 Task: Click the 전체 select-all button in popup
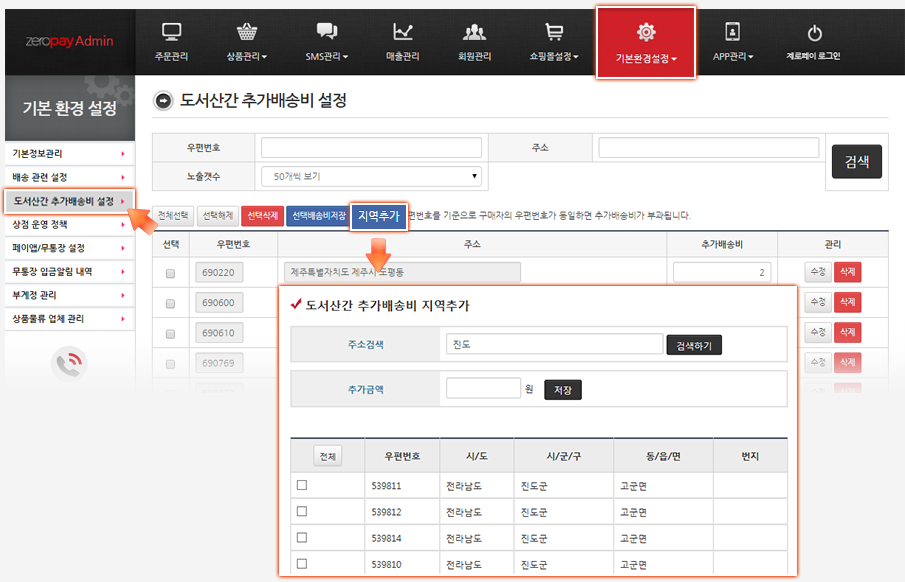click(328, 456)
